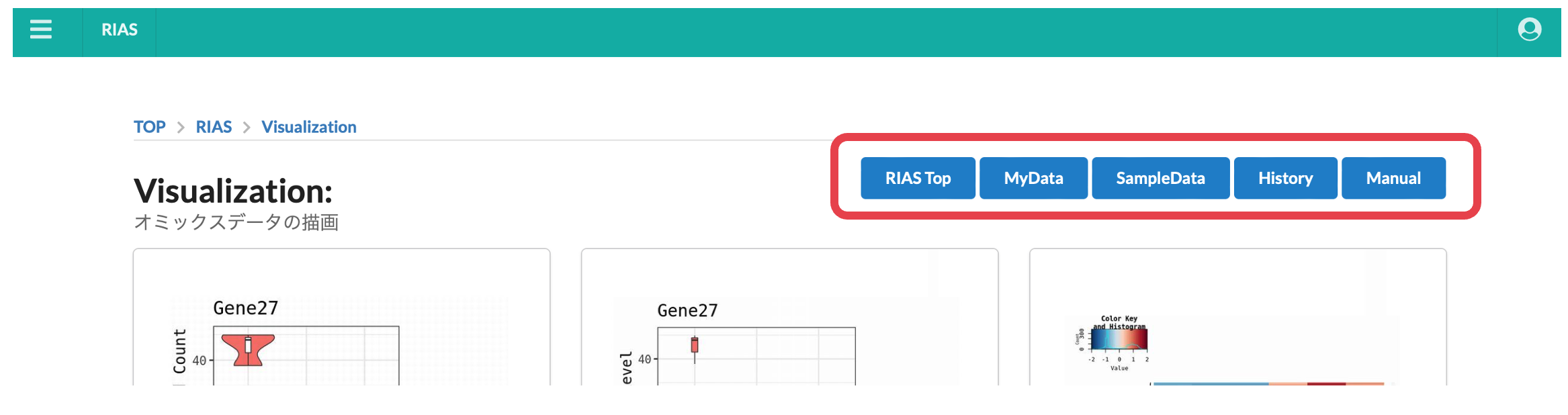Select the violin plot card thumbnail
The height and width of the screenshot is (415, 1568).
point(341,322)
